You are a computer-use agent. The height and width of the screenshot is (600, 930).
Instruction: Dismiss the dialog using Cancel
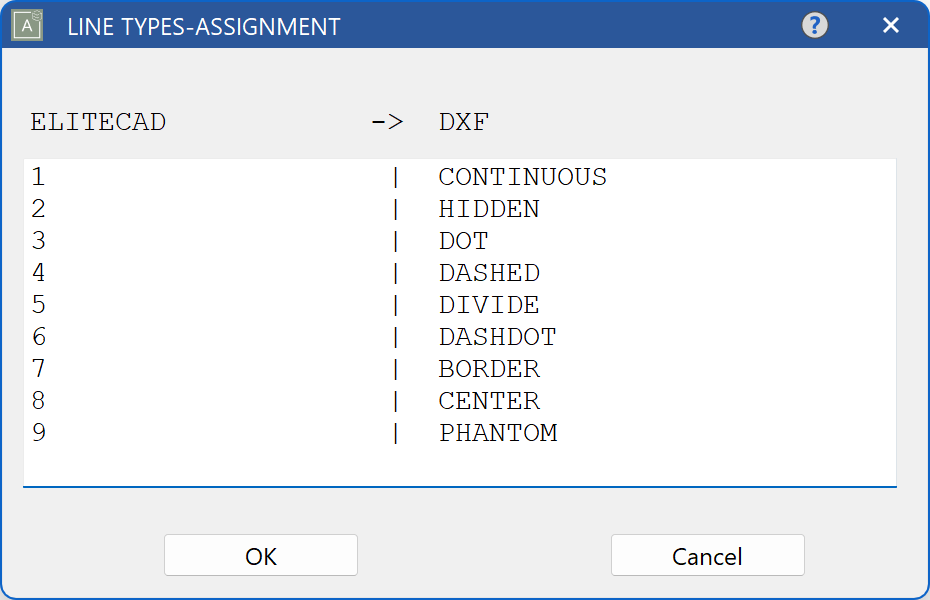point(707,555)
